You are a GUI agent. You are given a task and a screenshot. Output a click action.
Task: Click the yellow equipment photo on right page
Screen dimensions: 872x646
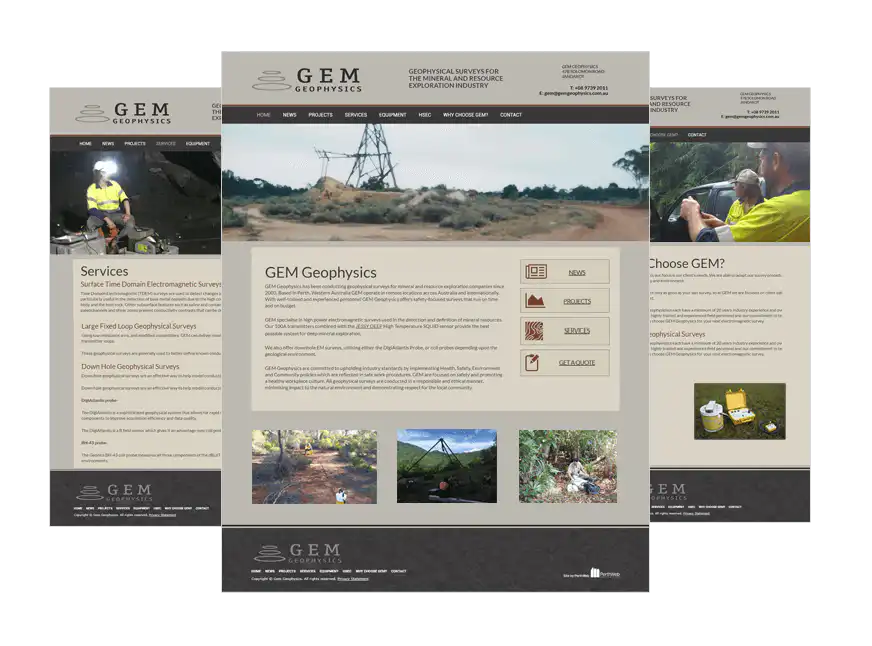(740, 411)
